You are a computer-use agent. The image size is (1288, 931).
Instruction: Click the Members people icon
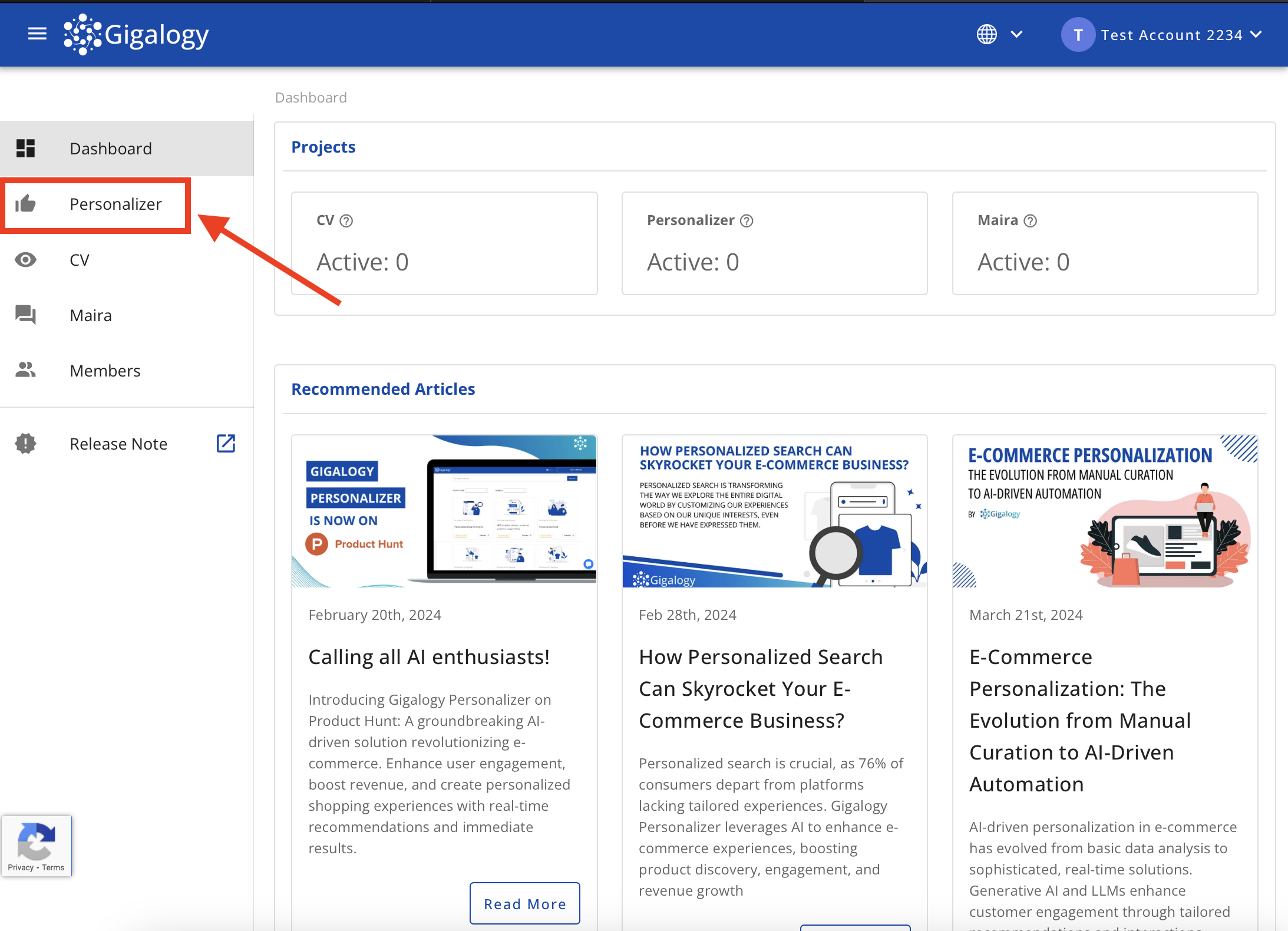25,370
